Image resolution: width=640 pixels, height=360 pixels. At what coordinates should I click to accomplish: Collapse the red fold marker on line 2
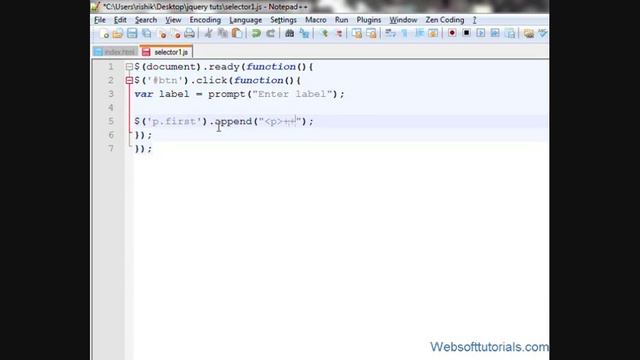129,80
